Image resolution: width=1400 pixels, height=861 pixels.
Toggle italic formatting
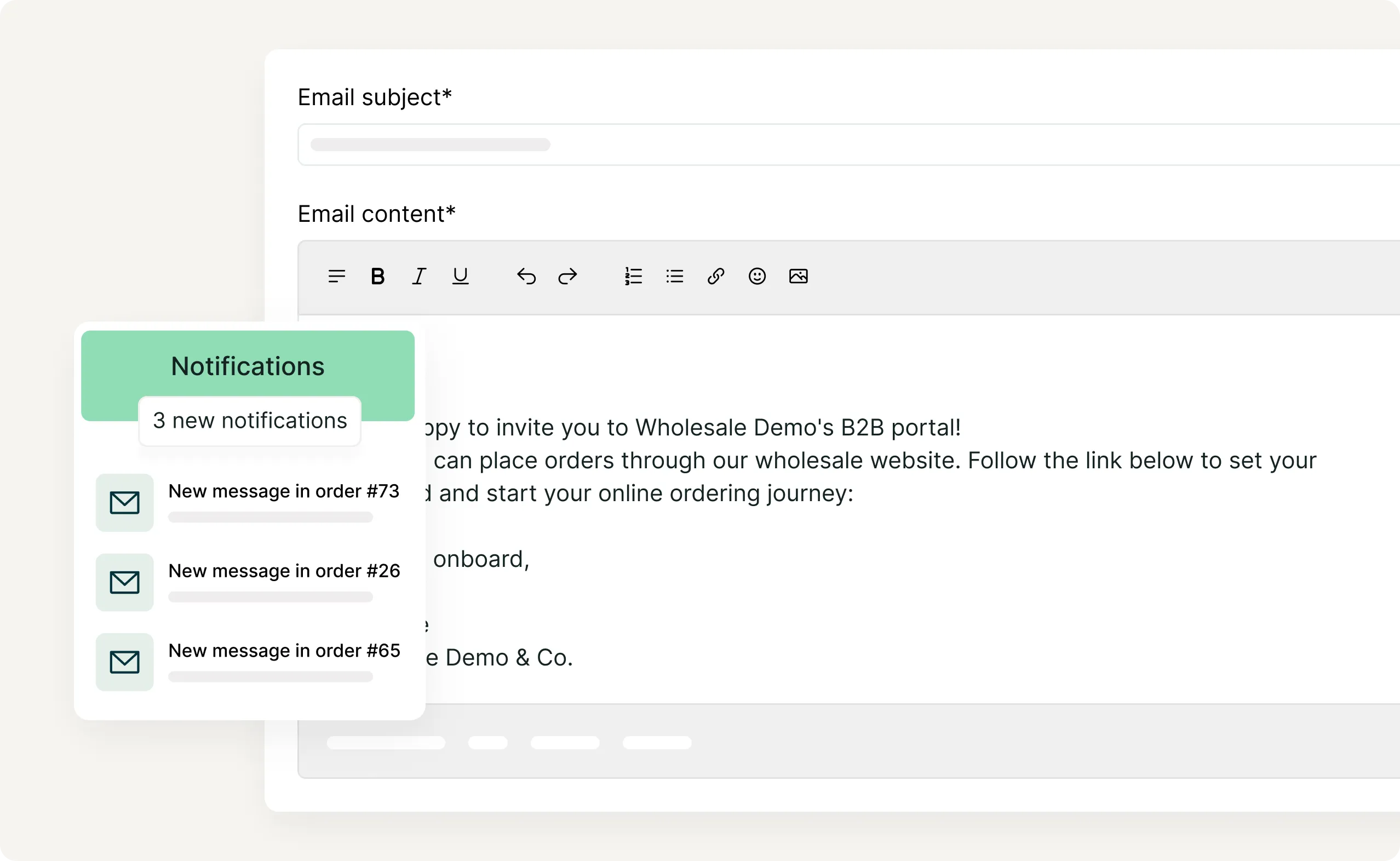pyautogui.click(x=419, y=277)
